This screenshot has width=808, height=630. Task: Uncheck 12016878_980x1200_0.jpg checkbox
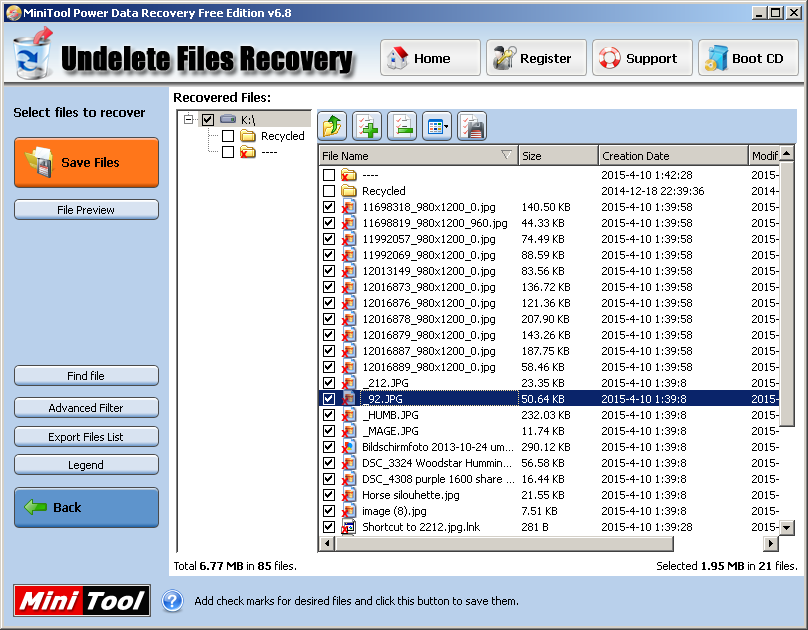(329, 319)
